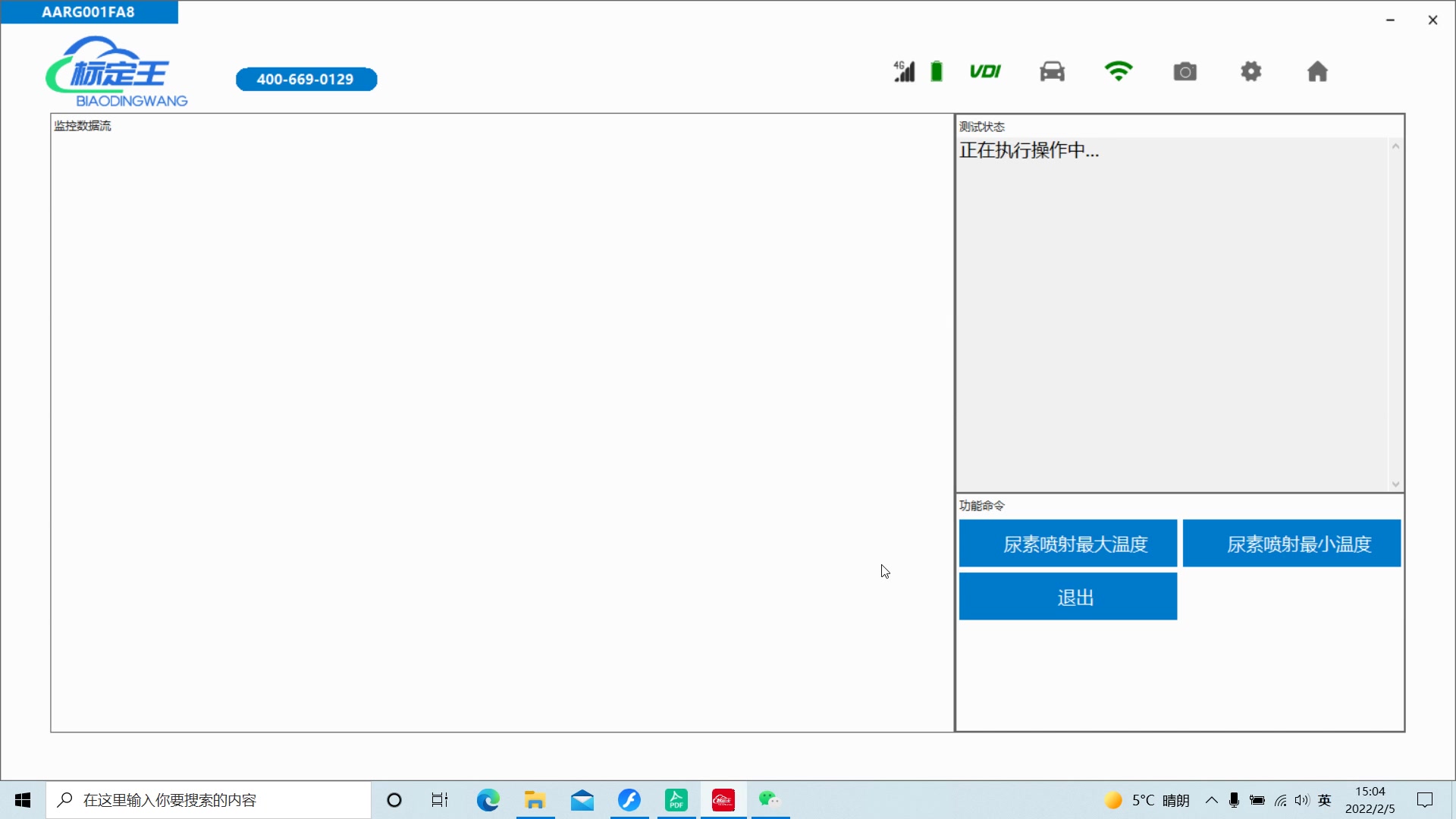Click the 正在执行操作中... status text
The width and height of the screenshot is (1456, 819).
pyautogui.click(x=1029, y=150)
